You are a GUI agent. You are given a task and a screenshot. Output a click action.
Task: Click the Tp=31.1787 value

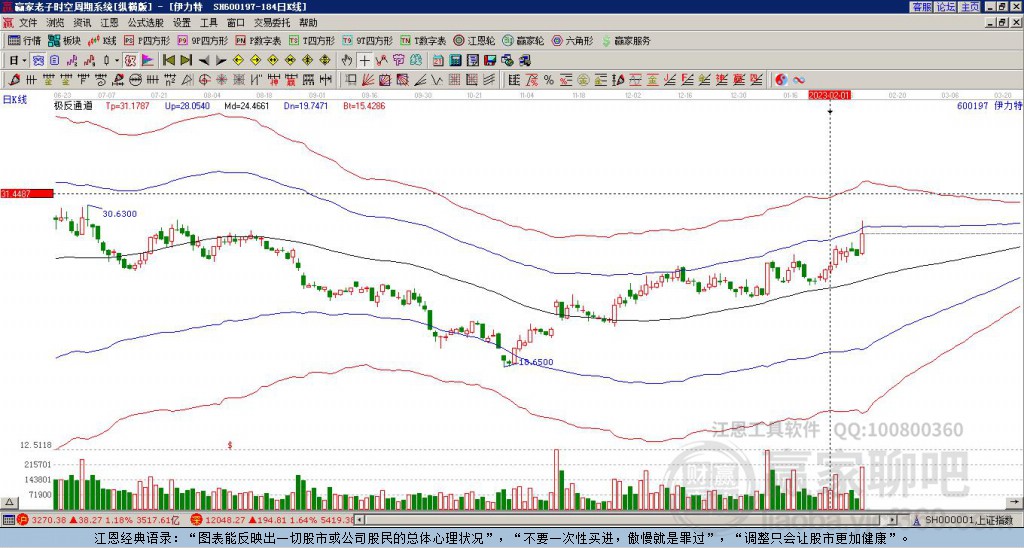tap(127, 105)
